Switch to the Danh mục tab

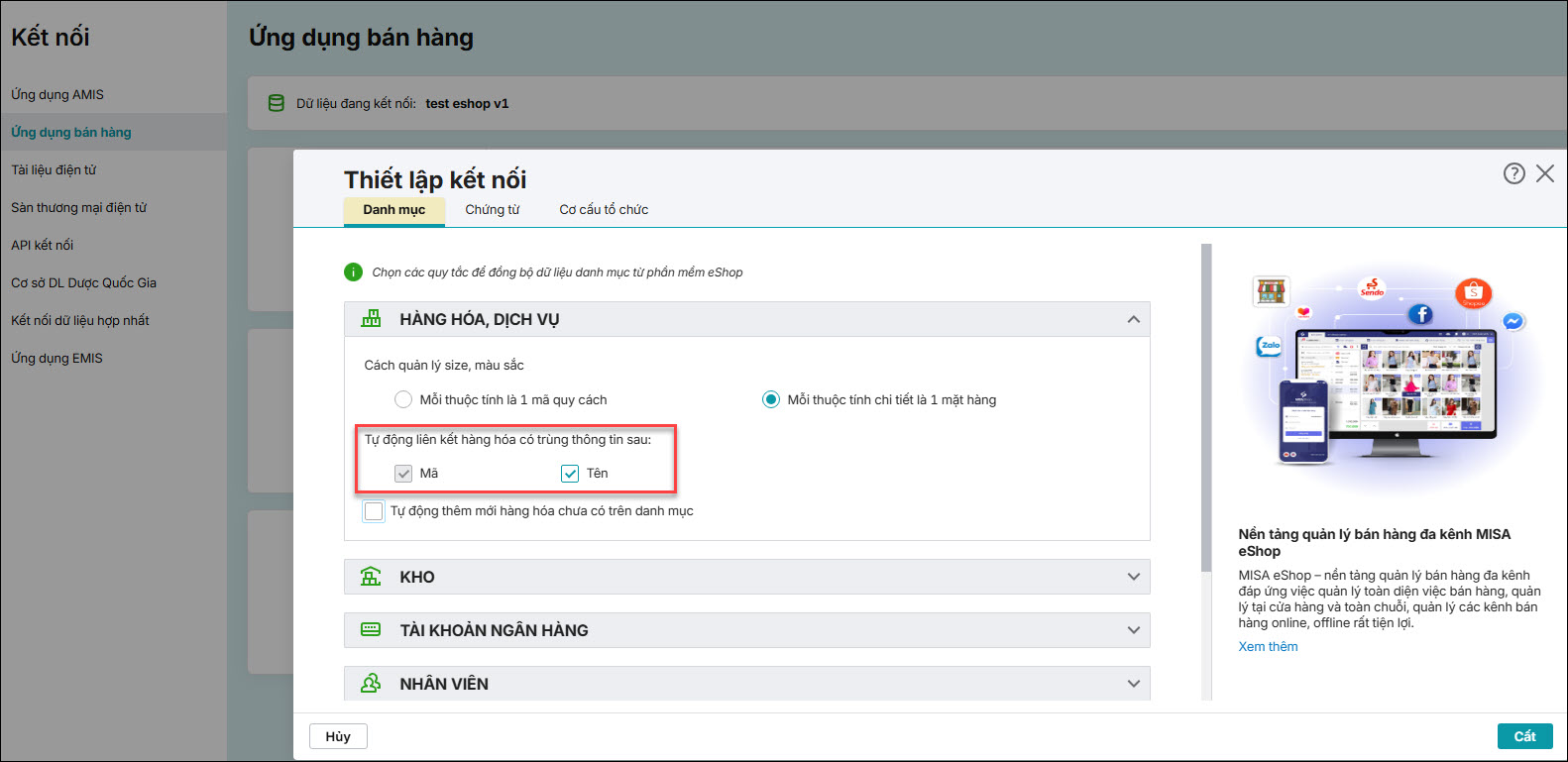(394, 210)
